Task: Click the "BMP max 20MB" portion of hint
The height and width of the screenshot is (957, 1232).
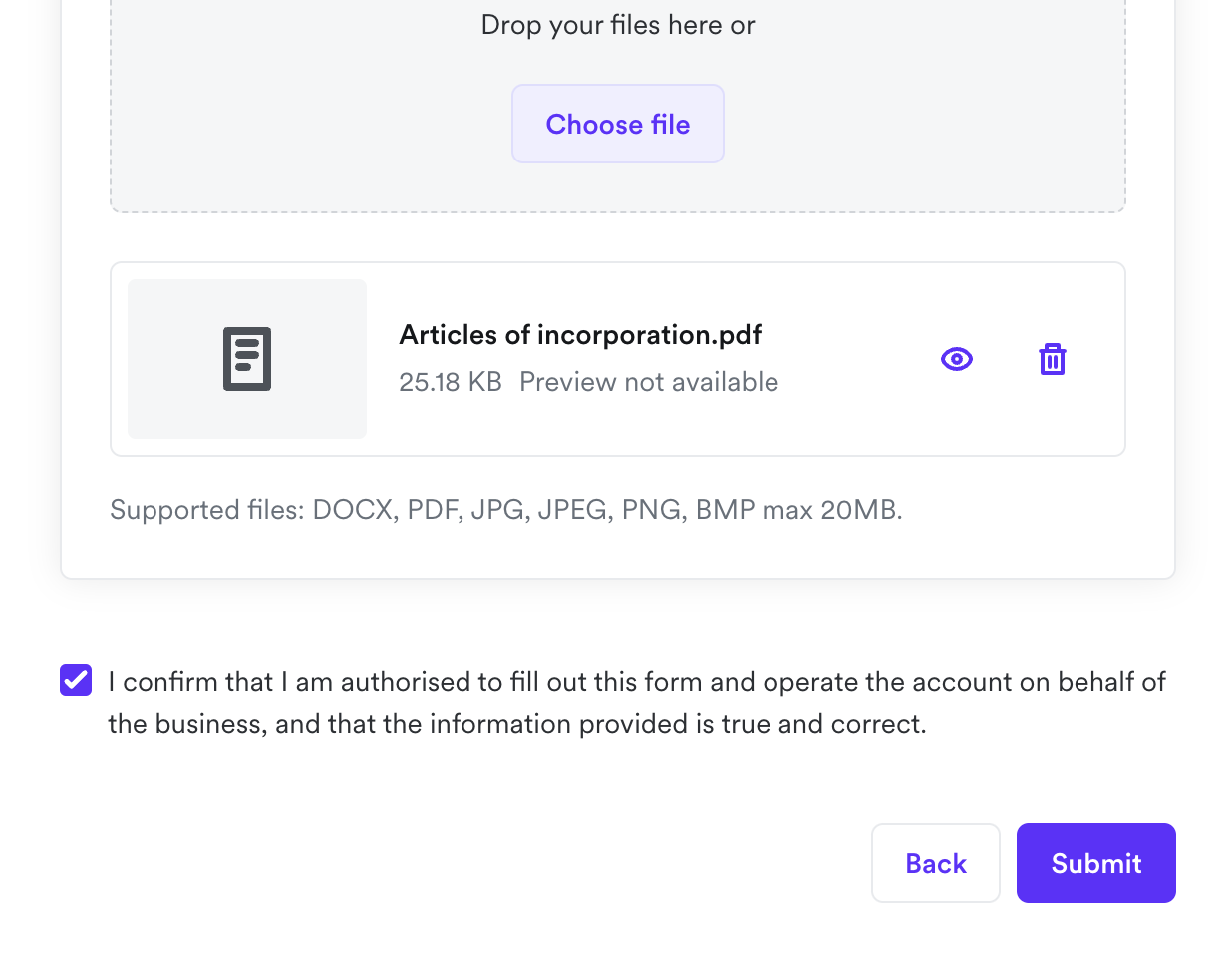Action: [798, 510]
